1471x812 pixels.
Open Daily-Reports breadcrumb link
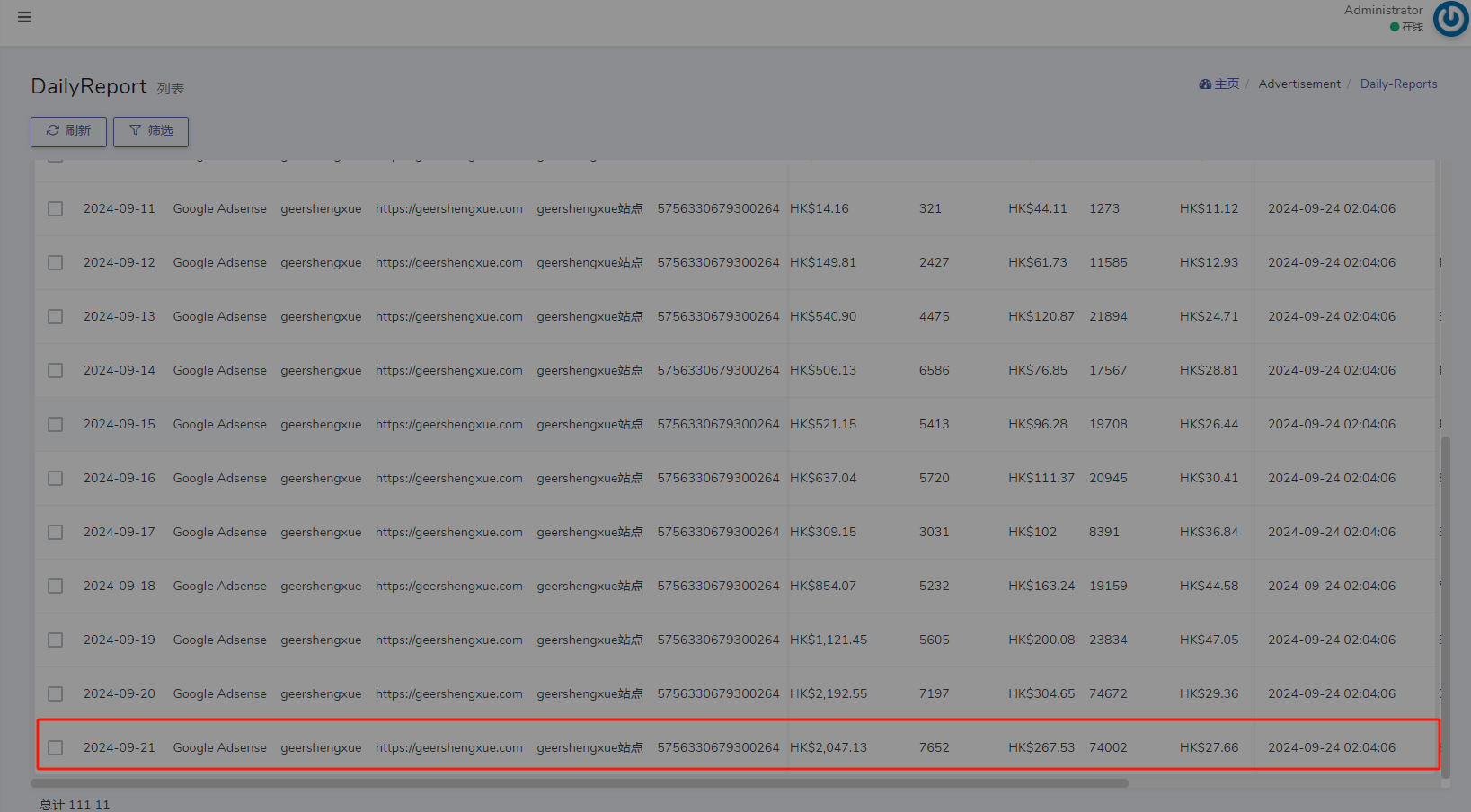pos(1398,84)
